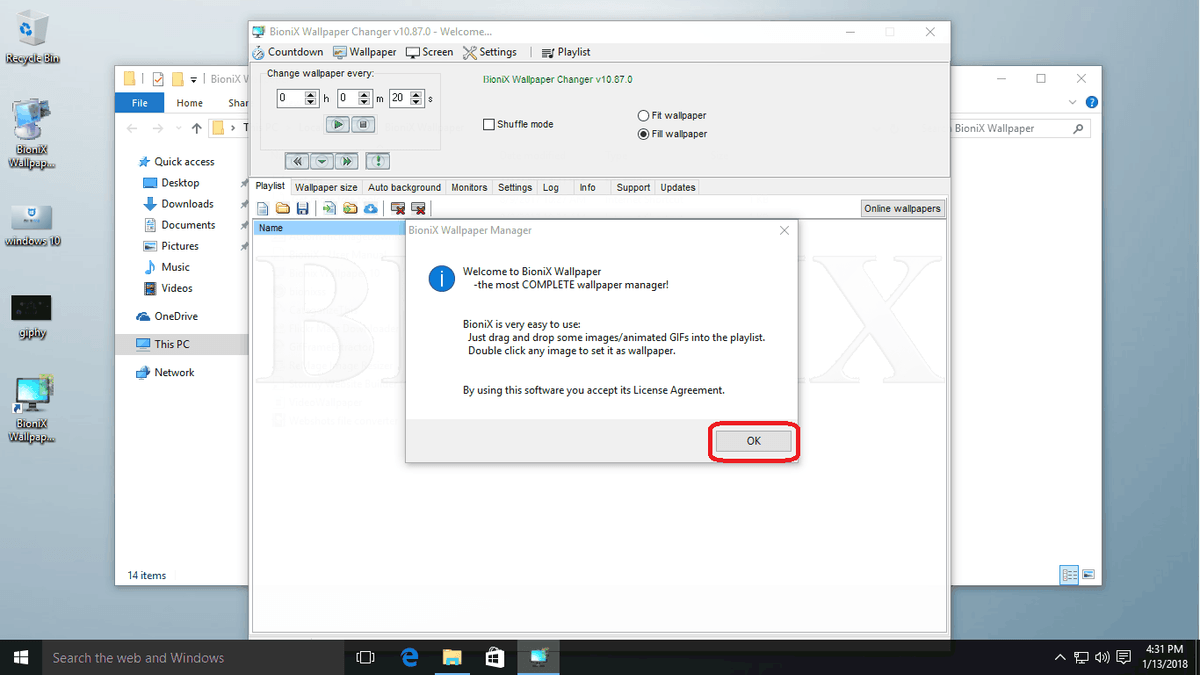1200x675 pixels.
Task: Open the Auto background tab
Action: point(404,187)
